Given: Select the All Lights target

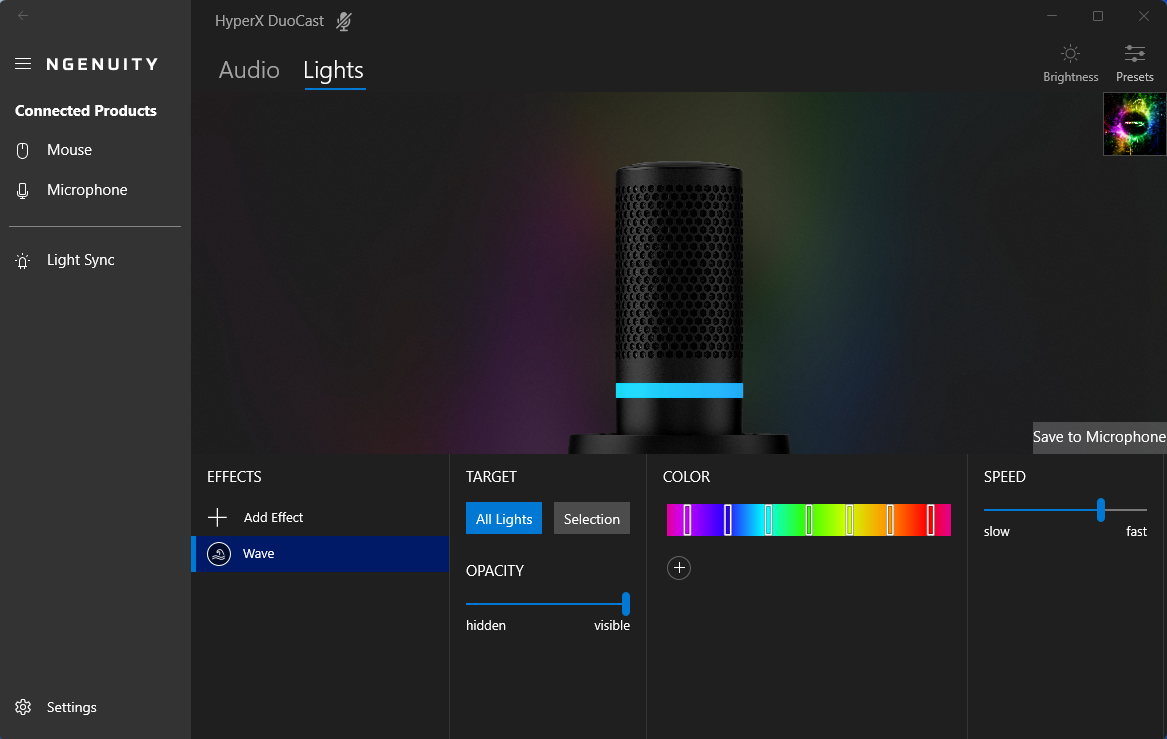Looking at the screenshot, I should point(504,519).
